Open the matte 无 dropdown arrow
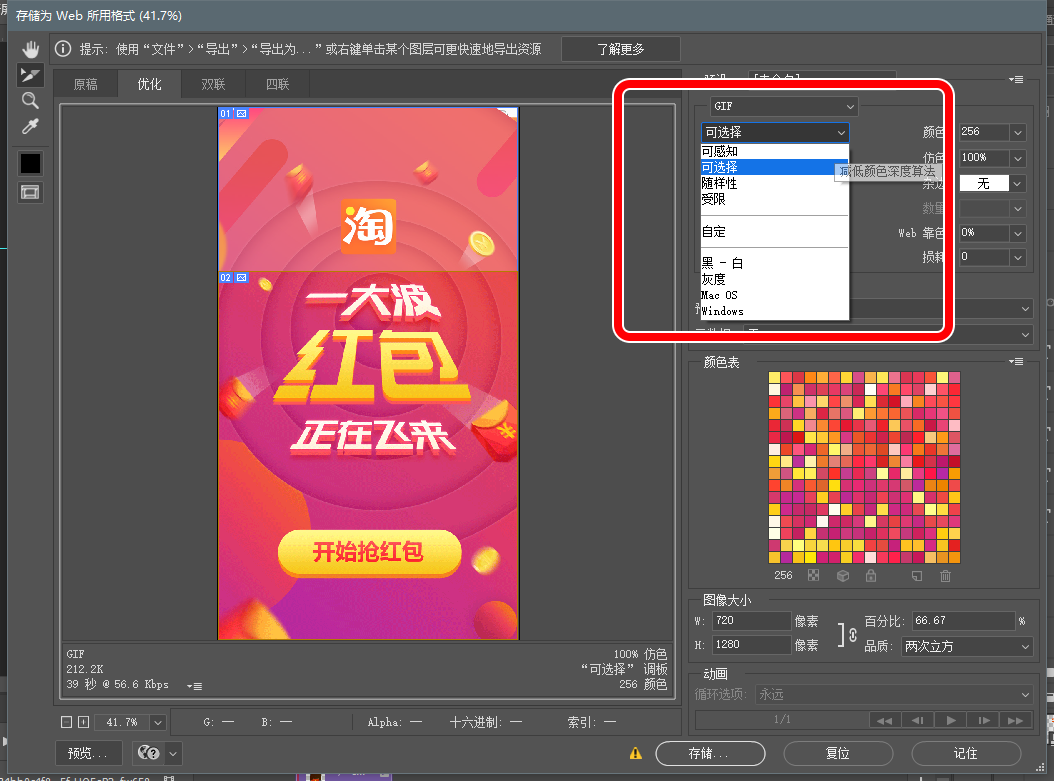 (1018, 183)
